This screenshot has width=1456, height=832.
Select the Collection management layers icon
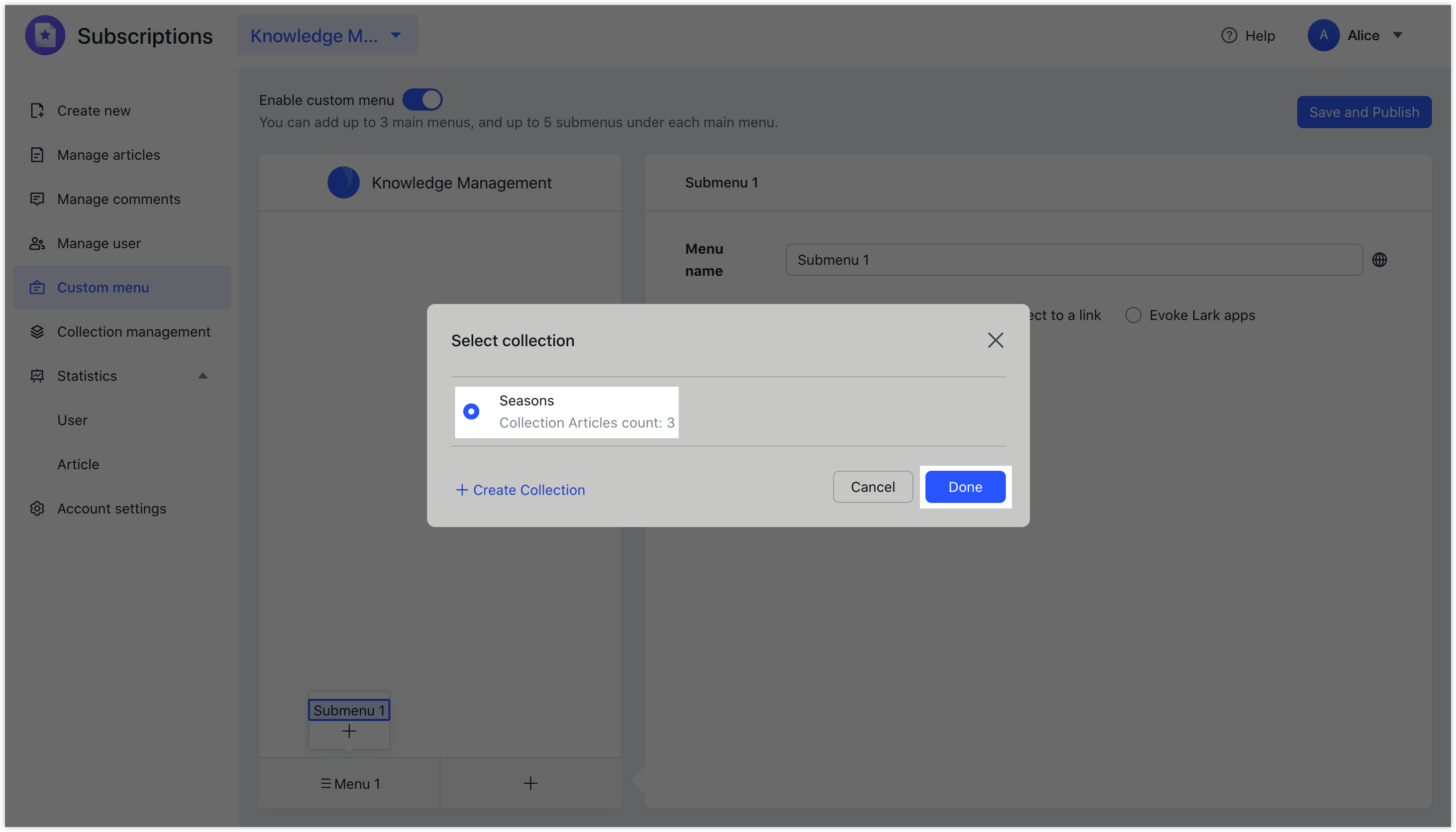pyautogui.click(x=37, y=332)
